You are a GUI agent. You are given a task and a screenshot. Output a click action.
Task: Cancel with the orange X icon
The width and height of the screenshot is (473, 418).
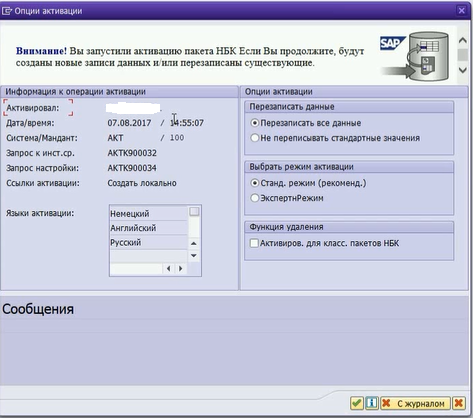pos(459,403)
